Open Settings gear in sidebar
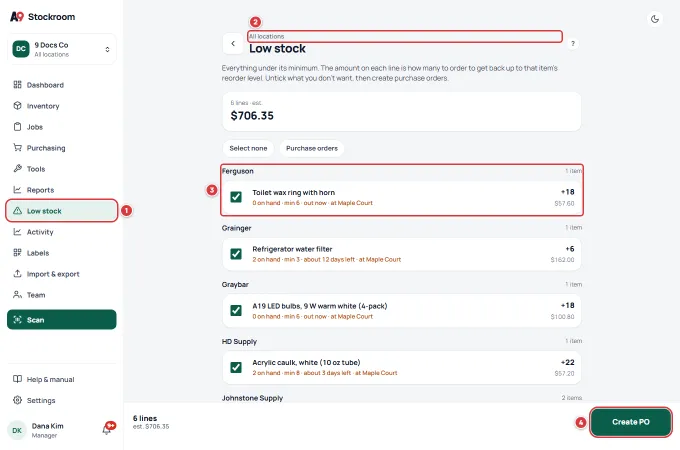Image resolution: width=680 pixels, height=450 pixels. coord(17,400)
